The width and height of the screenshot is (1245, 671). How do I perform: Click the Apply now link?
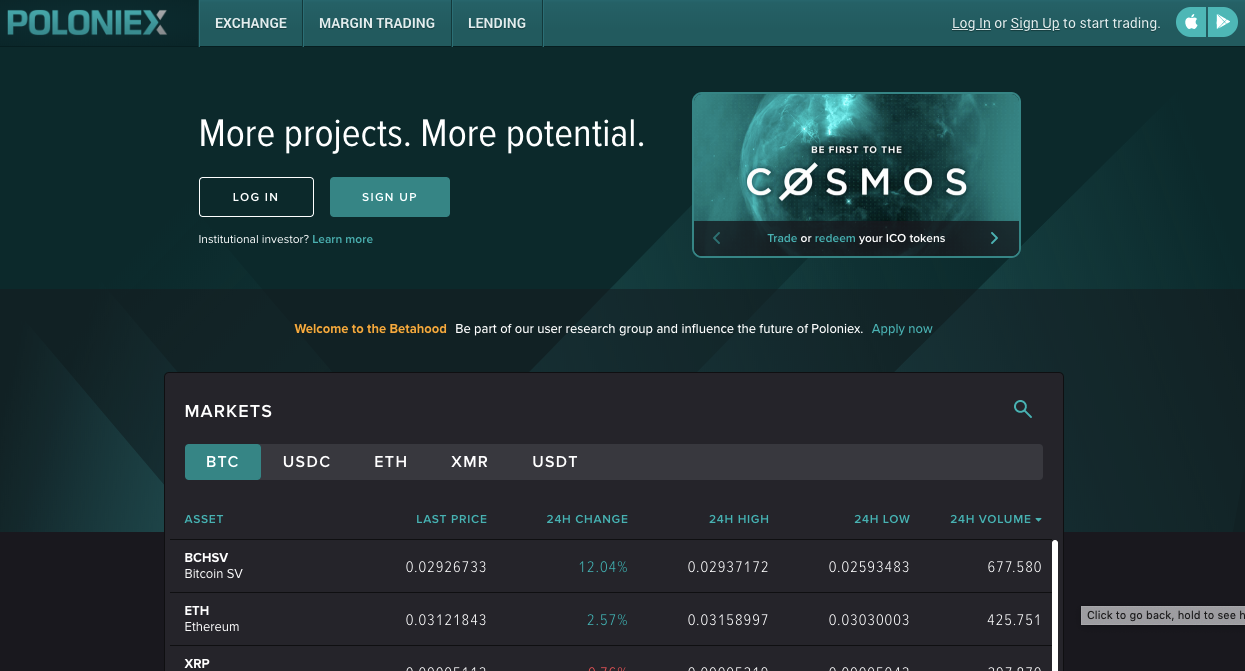[x=902, y=329]
